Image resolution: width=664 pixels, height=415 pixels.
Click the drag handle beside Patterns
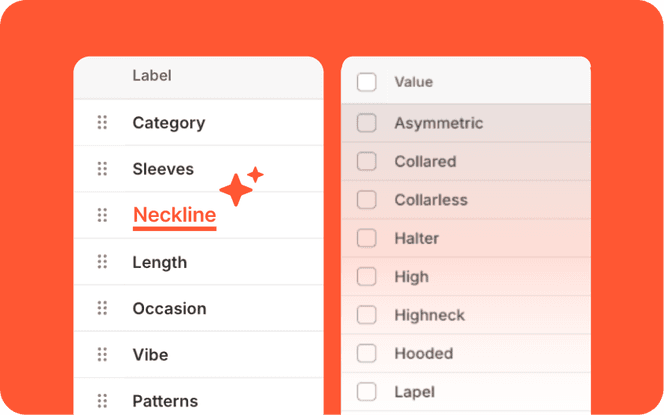(x=102, y=401)
